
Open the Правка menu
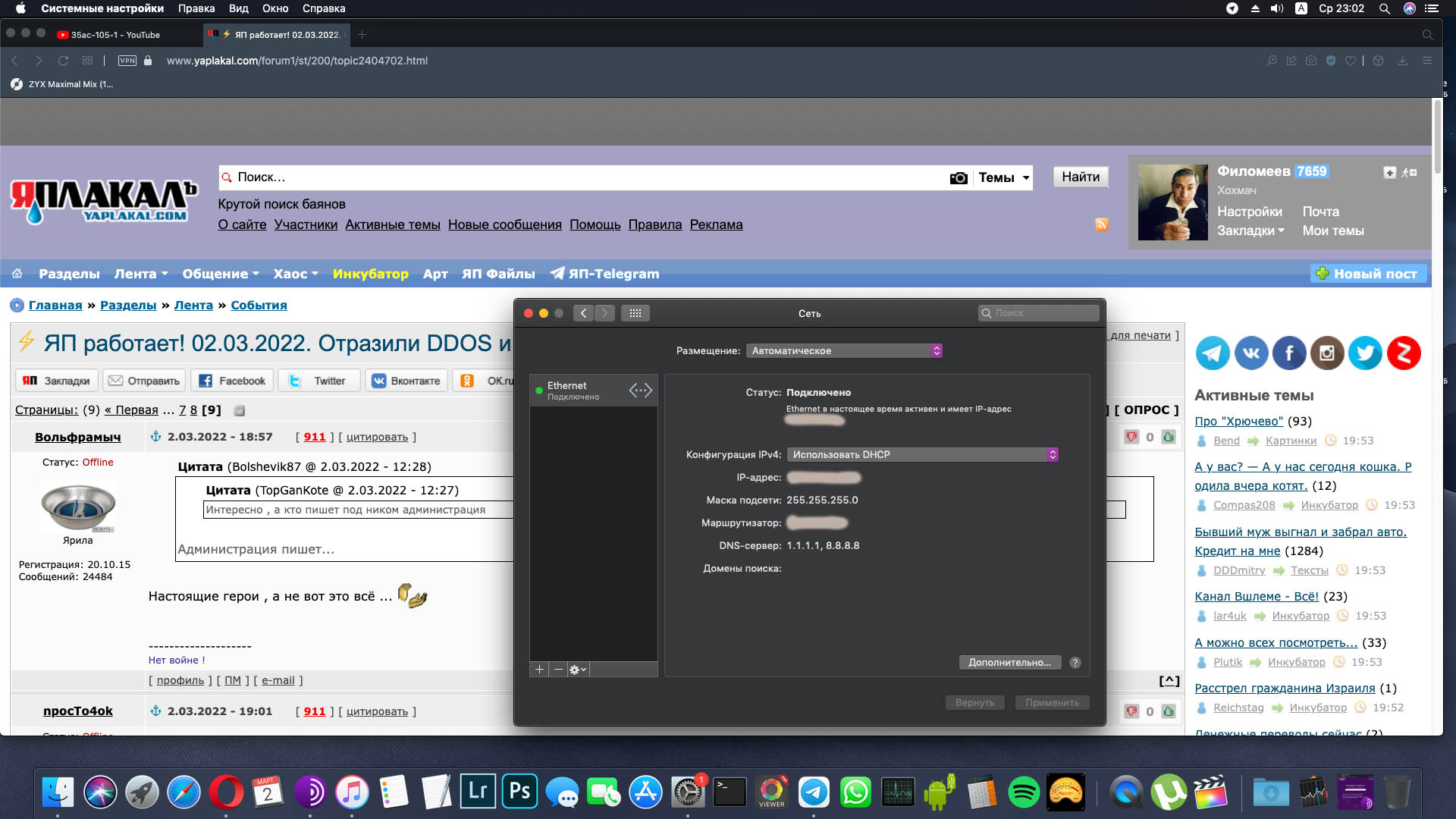(196, 8)
